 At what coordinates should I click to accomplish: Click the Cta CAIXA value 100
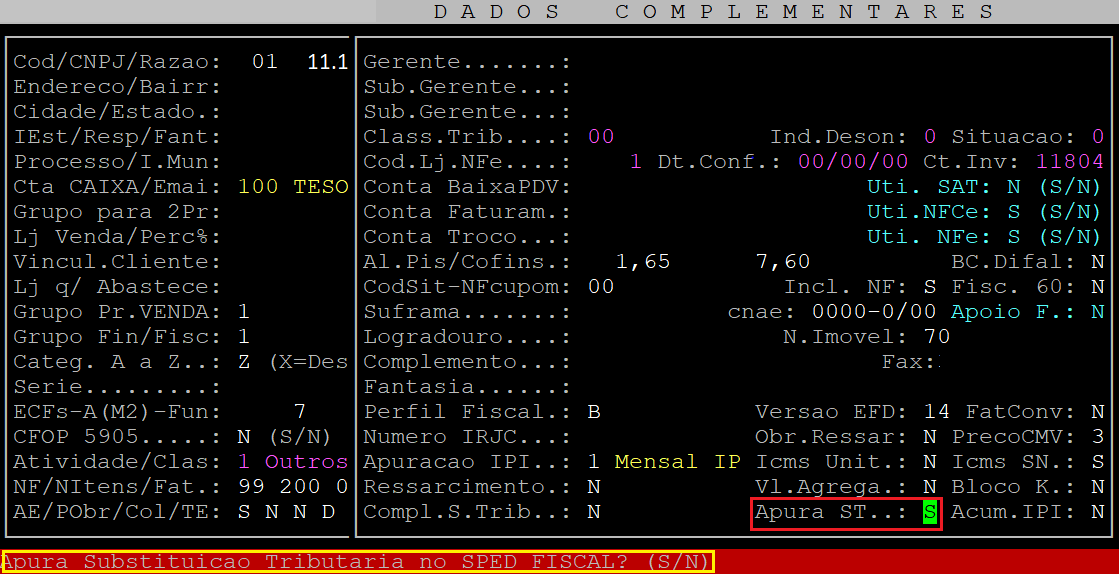257,187
